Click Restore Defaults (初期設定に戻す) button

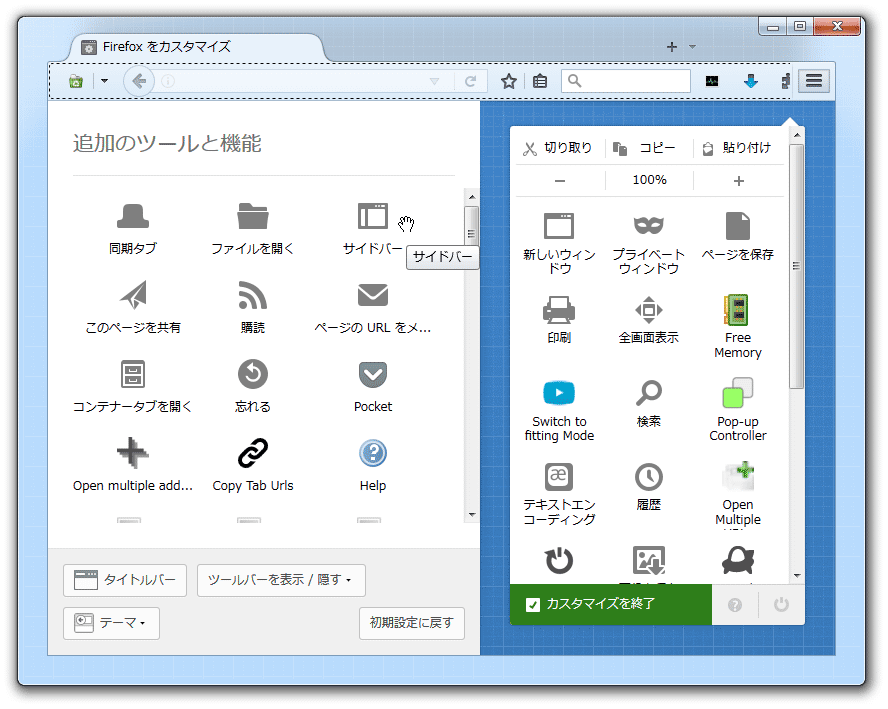click(x=412, y=623)
